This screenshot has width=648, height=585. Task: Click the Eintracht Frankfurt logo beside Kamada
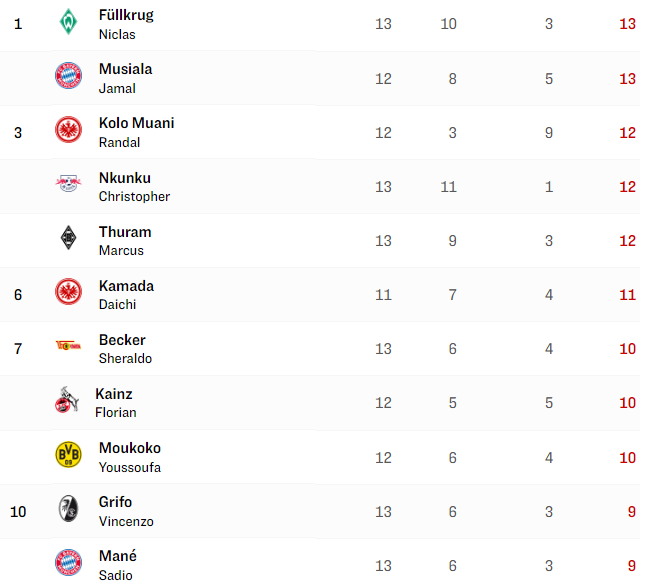[68, 292]
